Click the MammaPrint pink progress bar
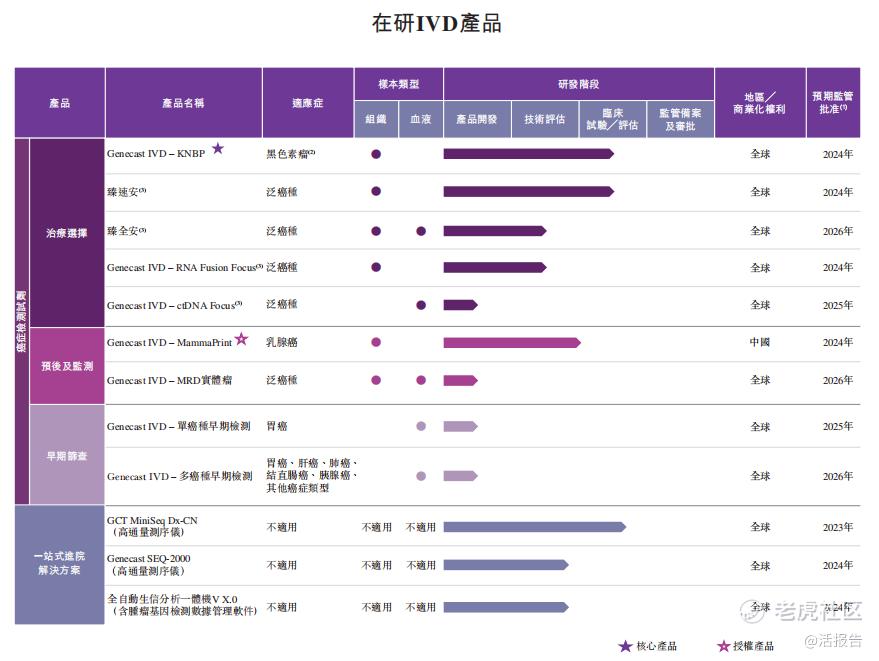Viewport: 879px width, 661px height. pyautogui.click(x=512, y=342)
